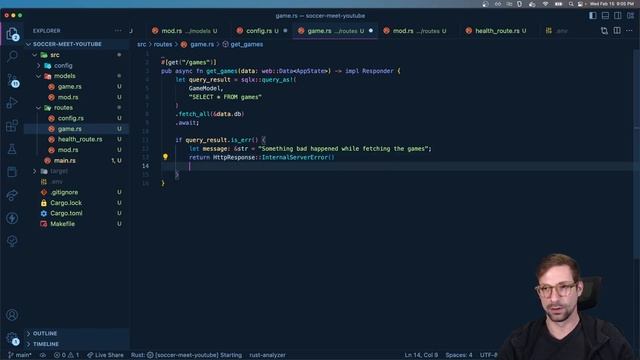Click the open changes icon in editor toolbar
This screenshot has height=360, width=640.
coord(604,31)
